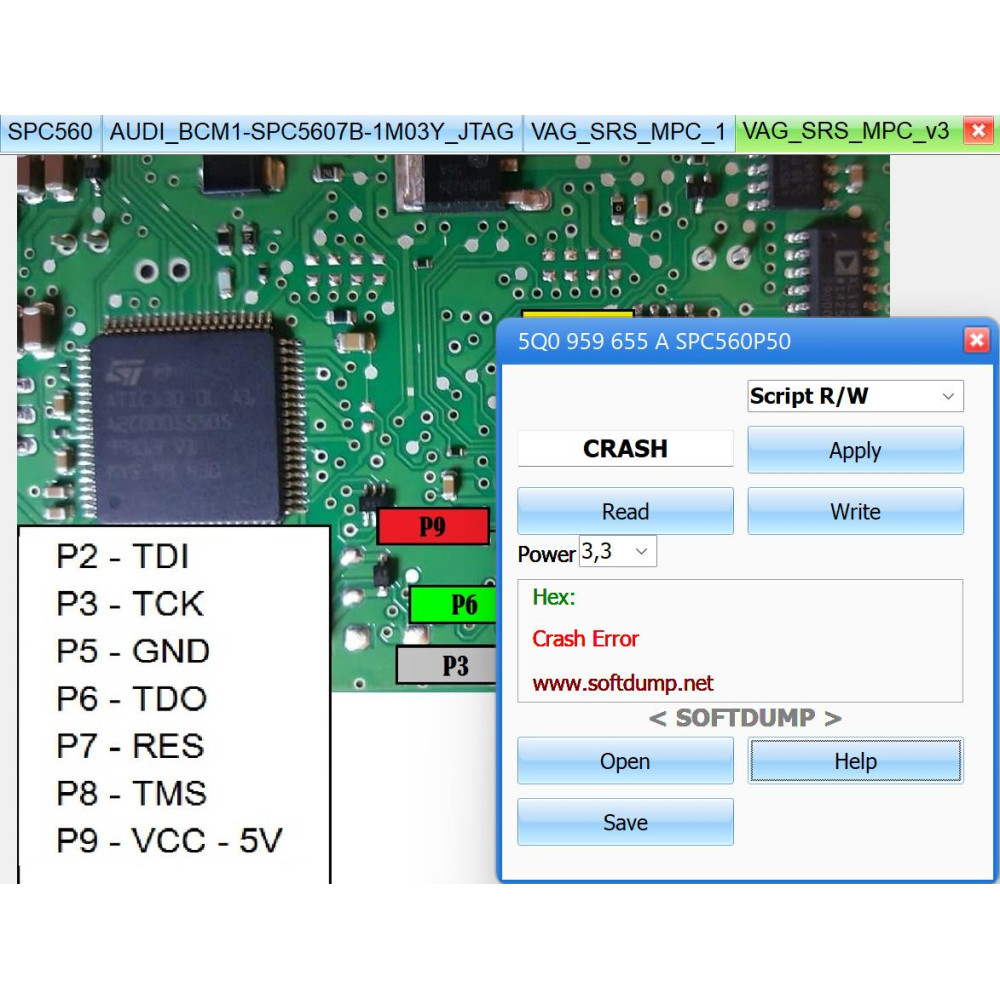1000x1000 pixels.
Task: Switch to the SPC560 tab
Action: pyautogui.click(x=50, y=132)
